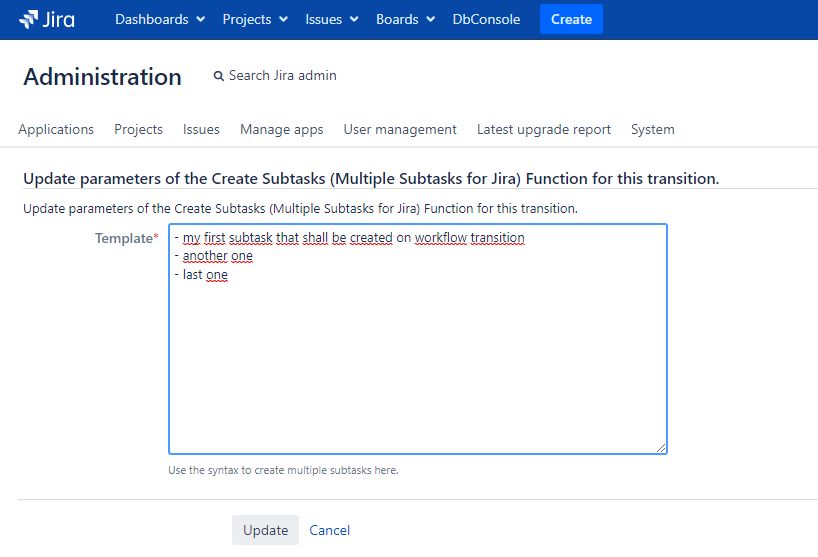Viewport: 818px width, 557px height.
Task: Click the Administration heading
Action: [x=102, y=77]
